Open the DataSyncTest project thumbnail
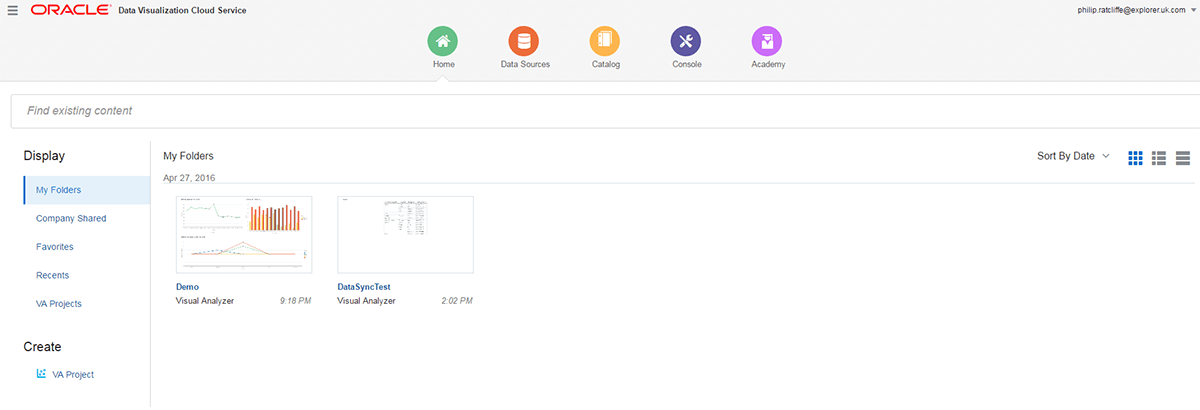The height and width of the screenshot is (410, 1200). [x=406, y=235]
